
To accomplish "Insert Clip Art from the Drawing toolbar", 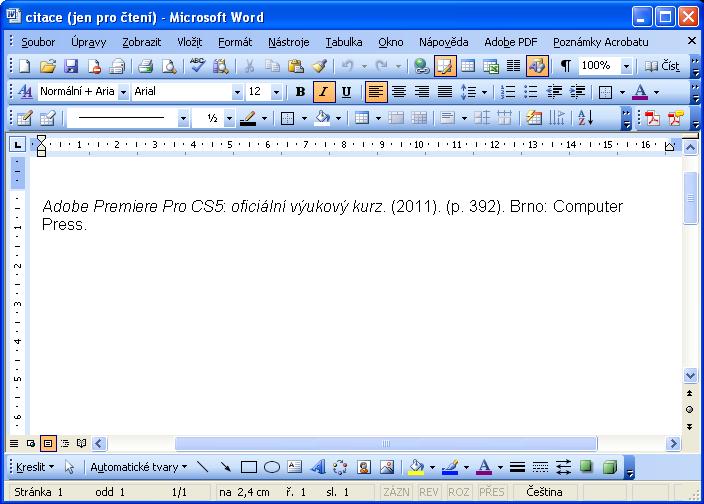I will click(x=364, y=467).
